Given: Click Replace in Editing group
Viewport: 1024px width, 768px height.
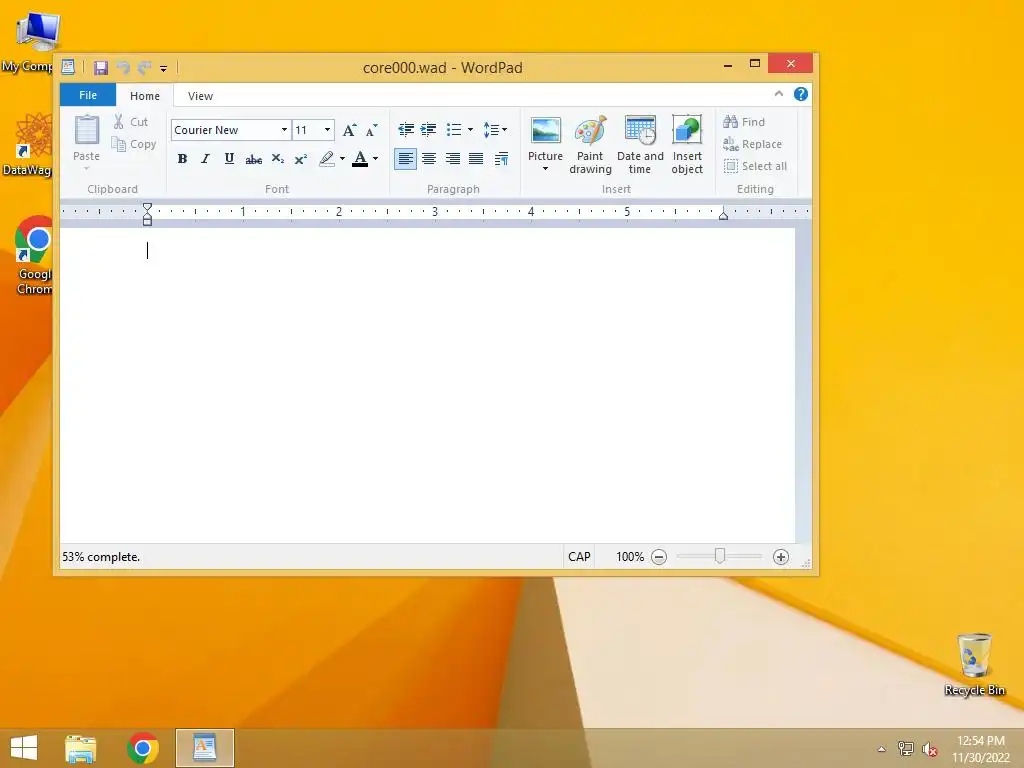Looking at the screenshot, I should pyautogui.click(x=752, y=144).
